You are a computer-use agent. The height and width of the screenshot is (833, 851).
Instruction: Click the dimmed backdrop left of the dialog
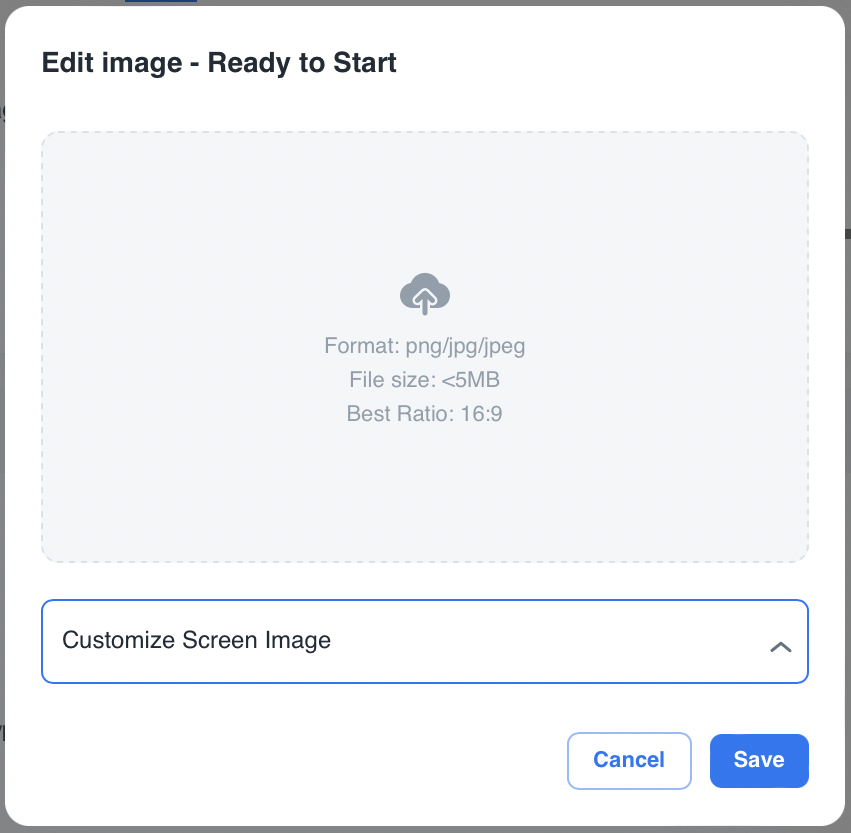3,400
